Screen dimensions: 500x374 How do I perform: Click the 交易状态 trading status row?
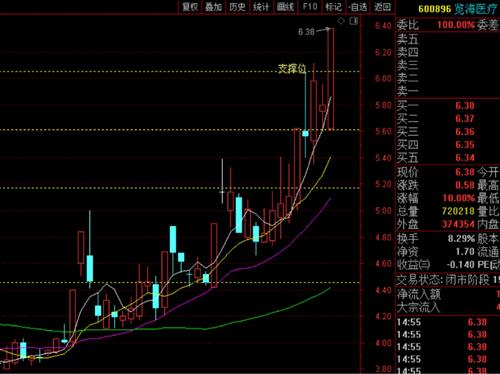tap(448, 280)
